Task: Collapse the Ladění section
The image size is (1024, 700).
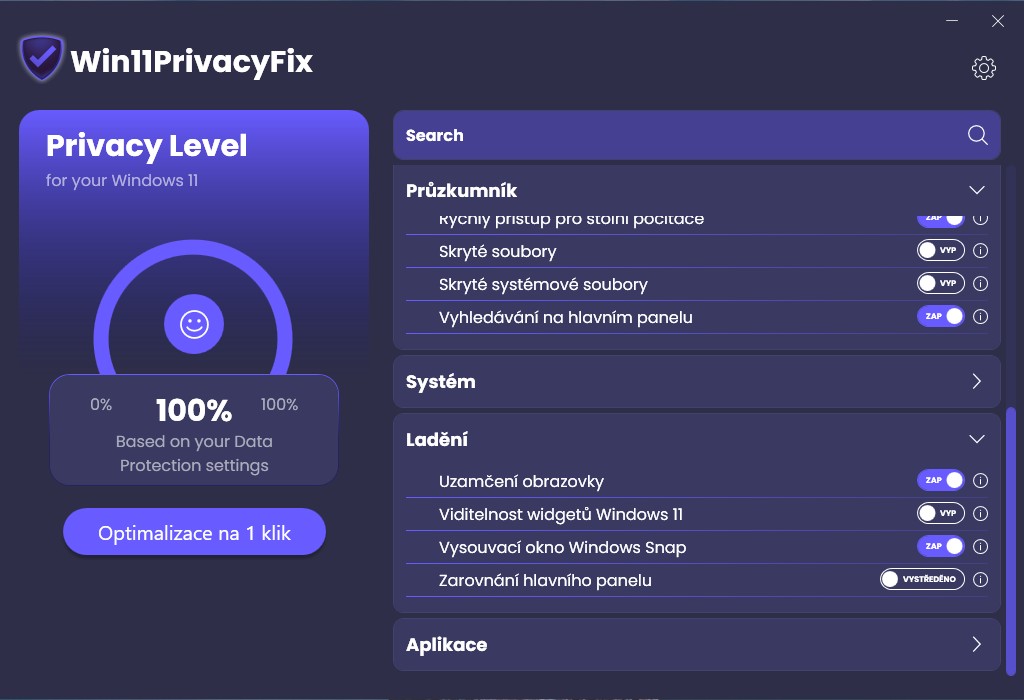Action: pos(977,439)
